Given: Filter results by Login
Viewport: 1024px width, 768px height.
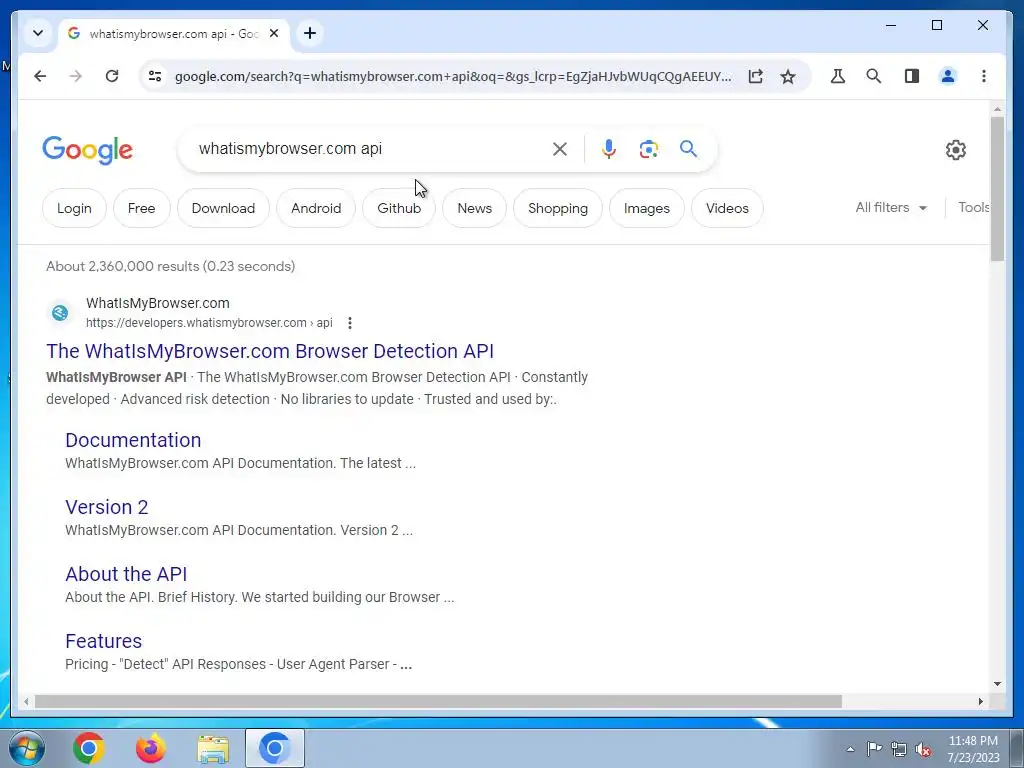Looking at the screenshot, I should [x=74, y=208].
